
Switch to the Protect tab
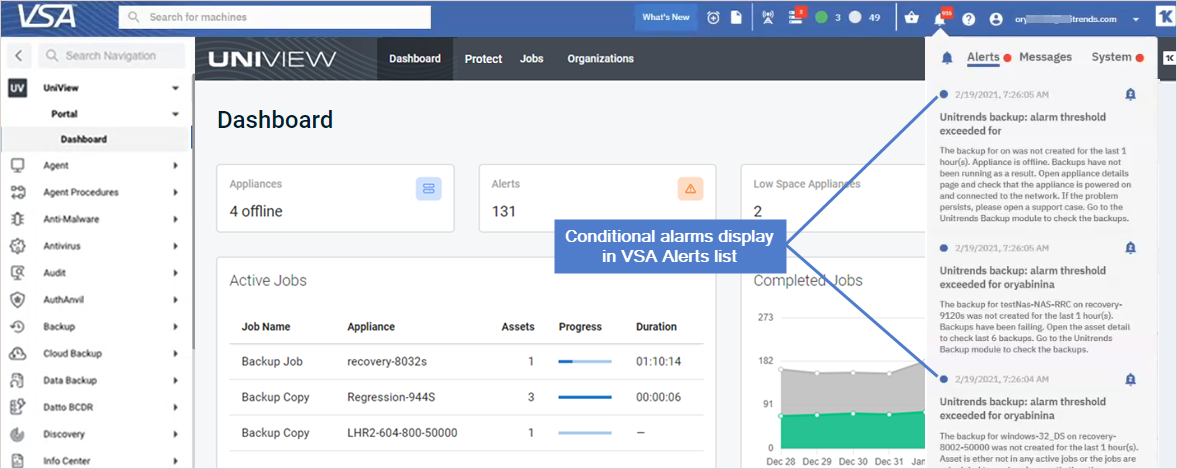point(483,59)
